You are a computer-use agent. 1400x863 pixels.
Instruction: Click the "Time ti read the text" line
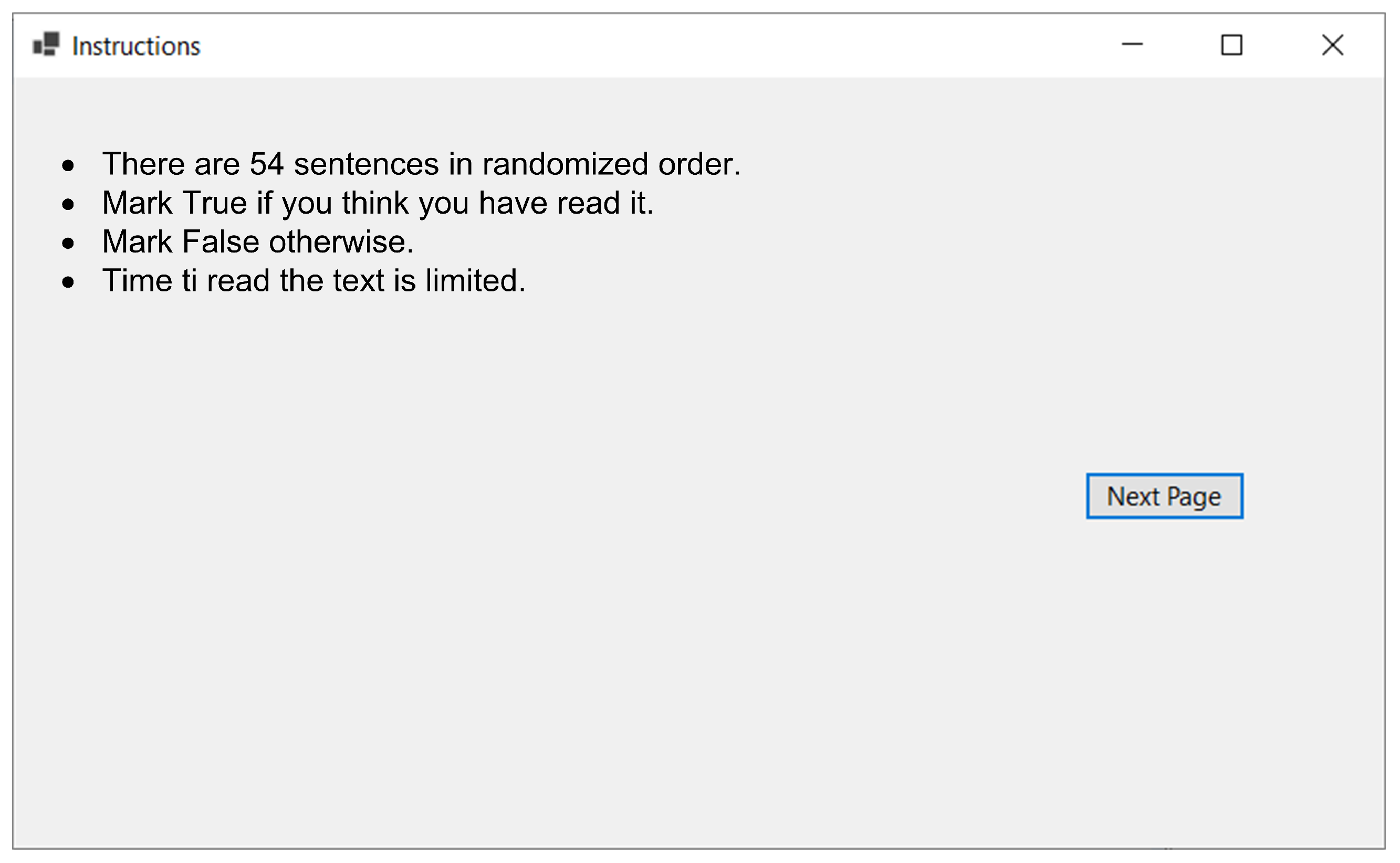point(313,280)
